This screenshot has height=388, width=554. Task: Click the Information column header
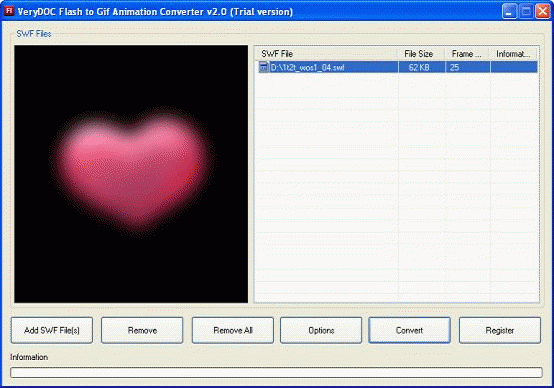pyautogui.click(x=514, y=54)
